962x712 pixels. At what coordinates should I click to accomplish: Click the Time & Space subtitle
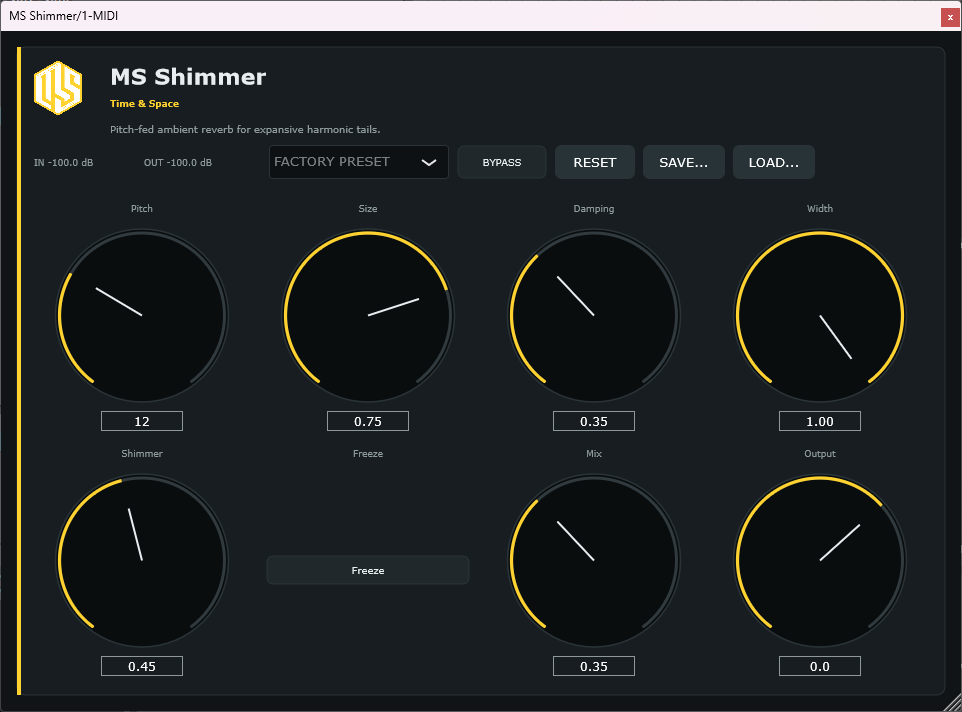(144, 104)
